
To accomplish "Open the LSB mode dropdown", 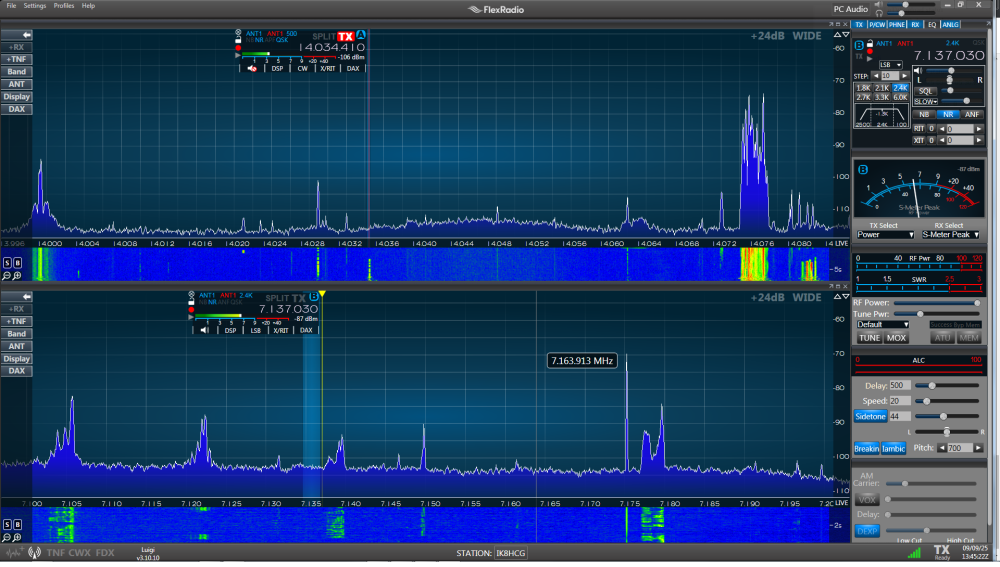I will click(890, 65).
